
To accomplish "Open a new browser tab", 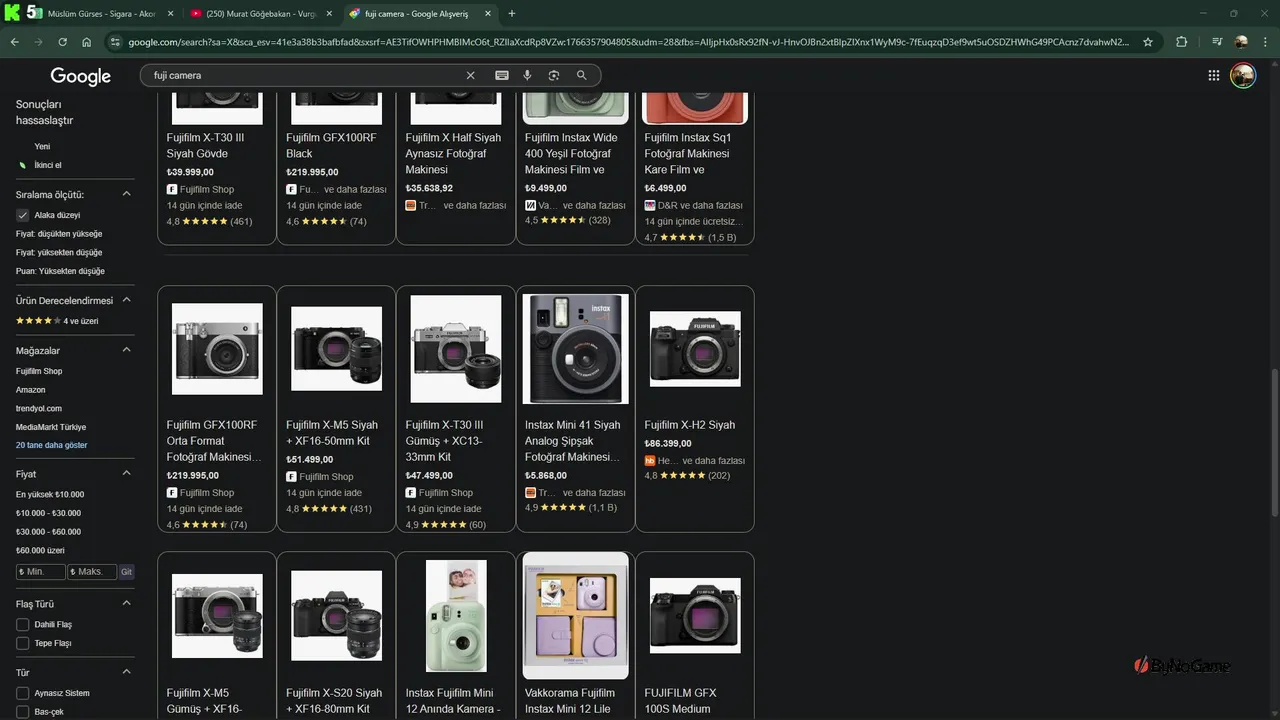I will pyautogui.click(x=512, y=13).
